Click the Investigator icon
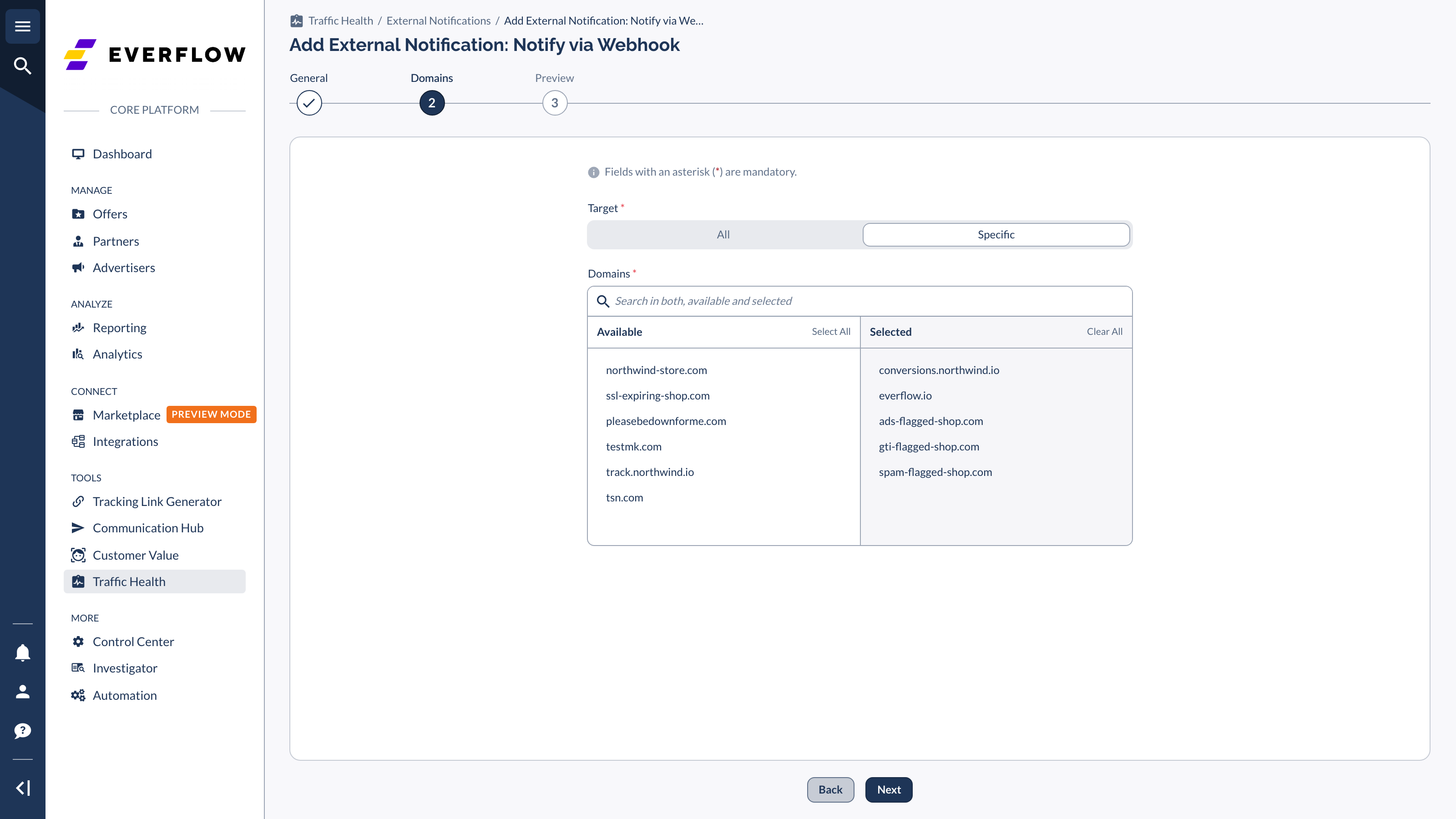This screenshot has height=819, width=1456. point(78,668)
